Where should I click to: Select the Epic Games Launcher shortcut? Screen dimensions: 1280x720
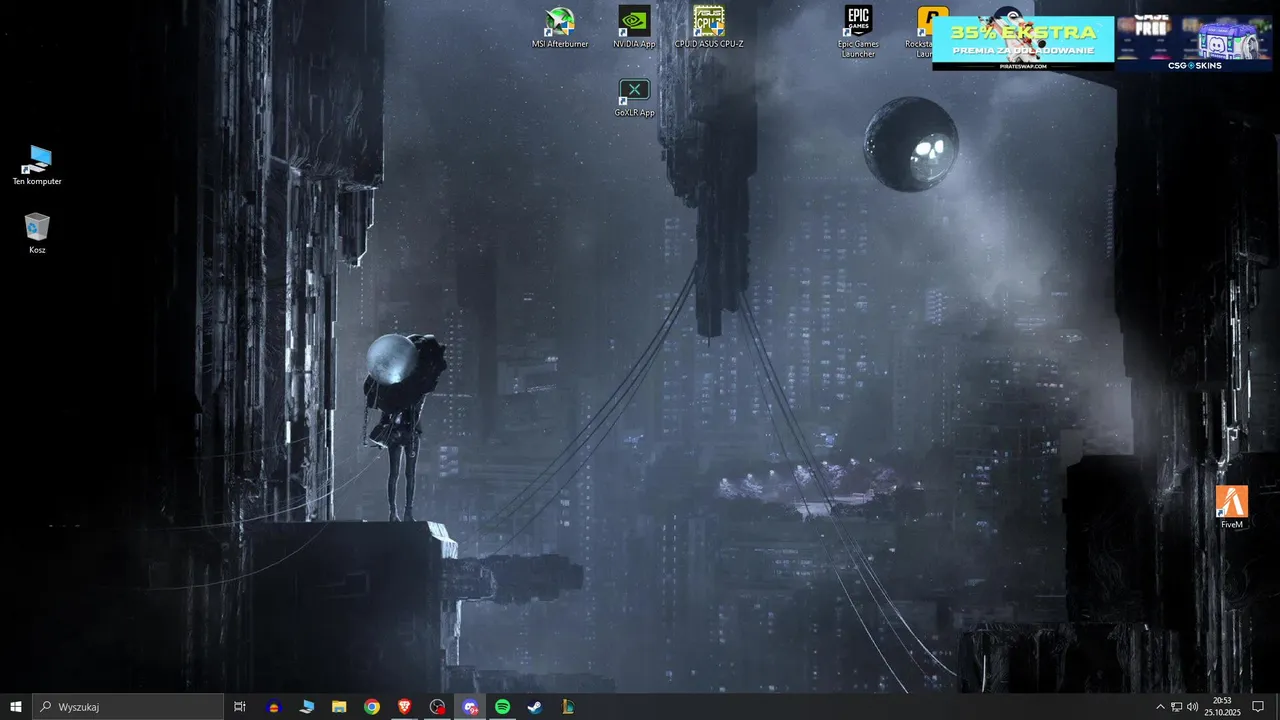[x=858, y=32]
